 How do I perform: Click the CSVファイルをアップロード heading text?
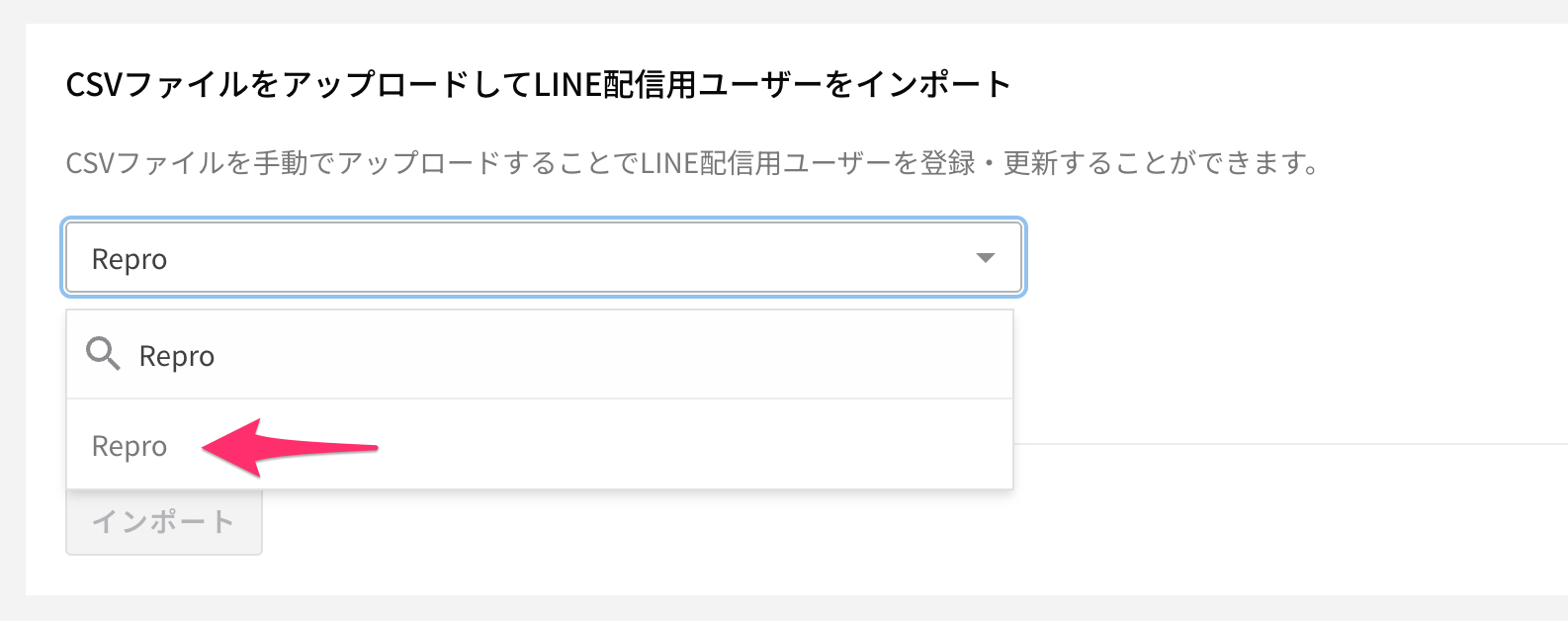(x=297, y=84)
